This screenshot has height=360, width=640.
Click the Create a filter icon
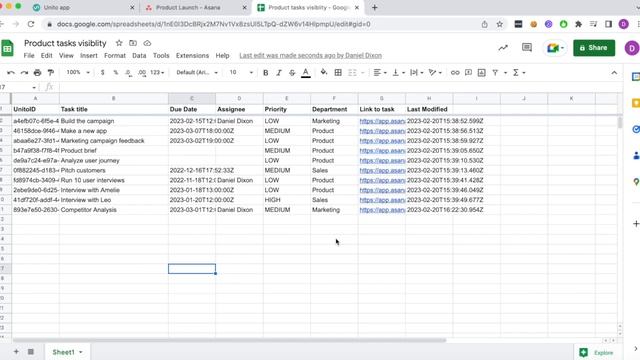(x=495, y=73)
